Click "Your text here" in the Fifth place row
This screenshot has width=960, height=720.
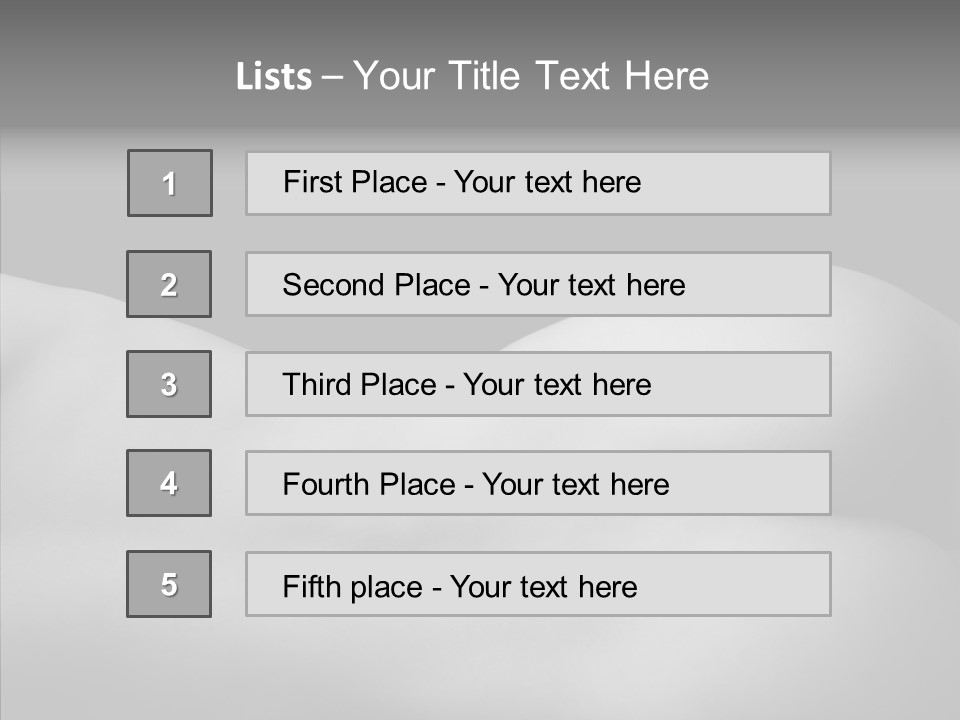pyautogui.click(x=543, y=586)
